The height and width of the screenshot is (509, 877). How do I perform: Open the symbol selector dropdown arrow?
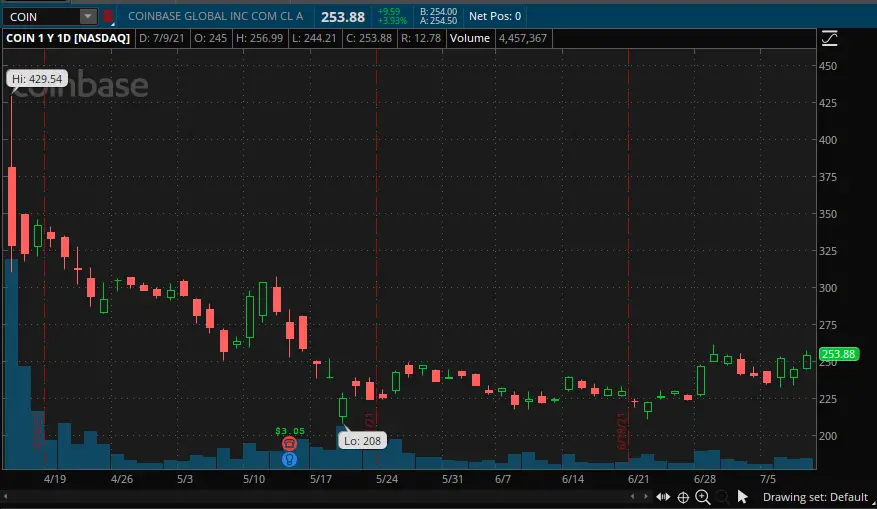(88, 17)
